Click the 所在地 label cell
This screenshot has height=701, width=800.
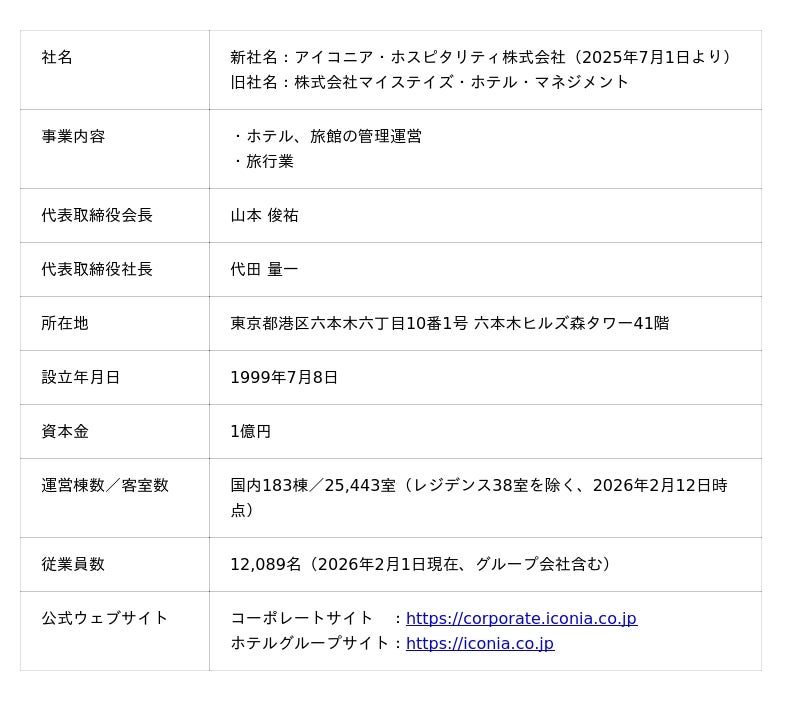(x=65, y=324)
